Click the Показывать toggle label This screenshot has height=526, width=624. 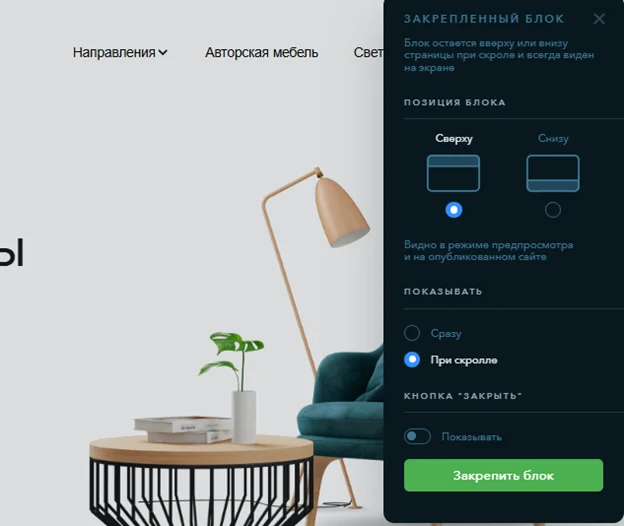(x=471, y=437)
